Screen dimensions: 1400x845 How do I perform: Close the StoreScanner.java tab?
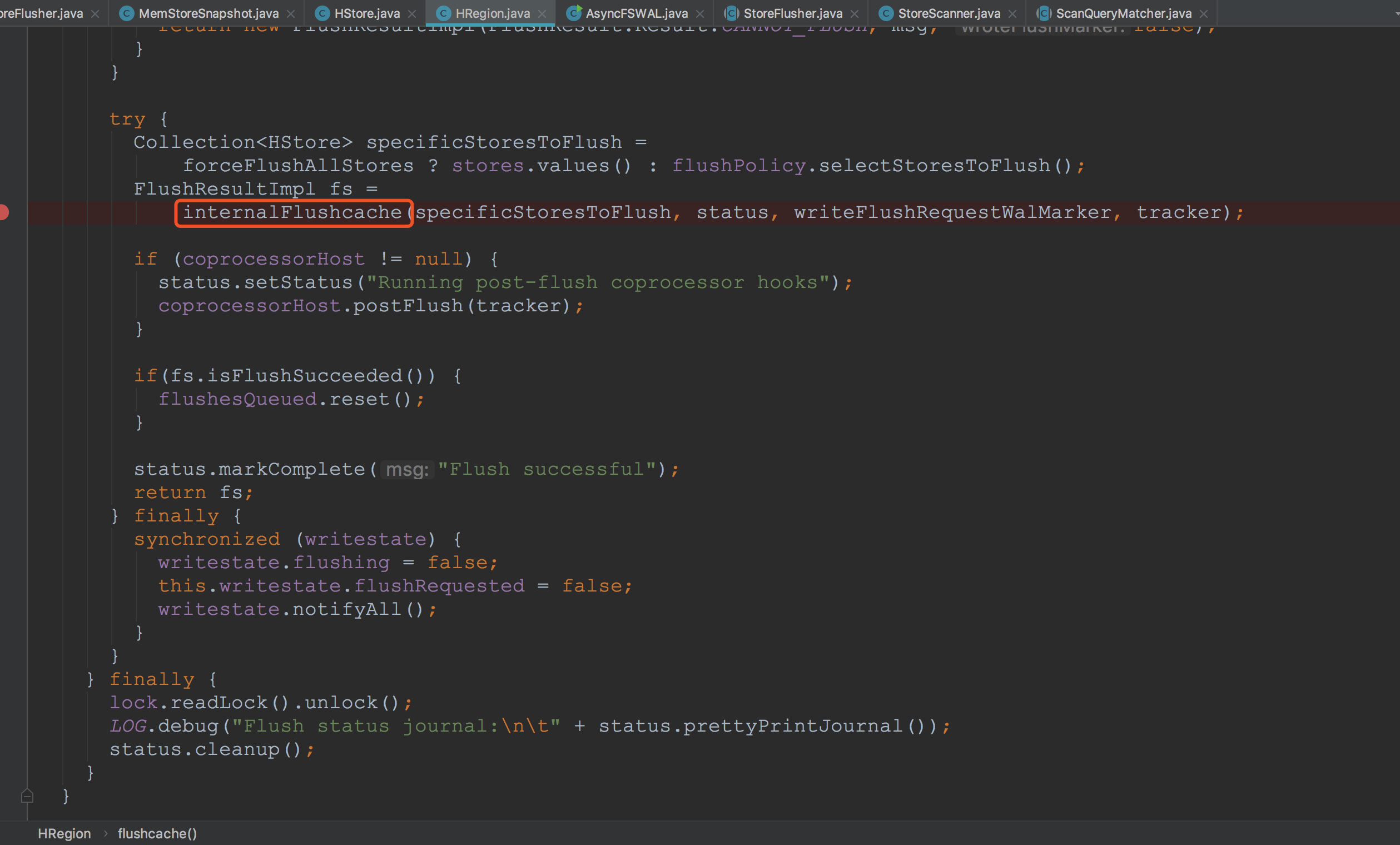click(1012, 14)
